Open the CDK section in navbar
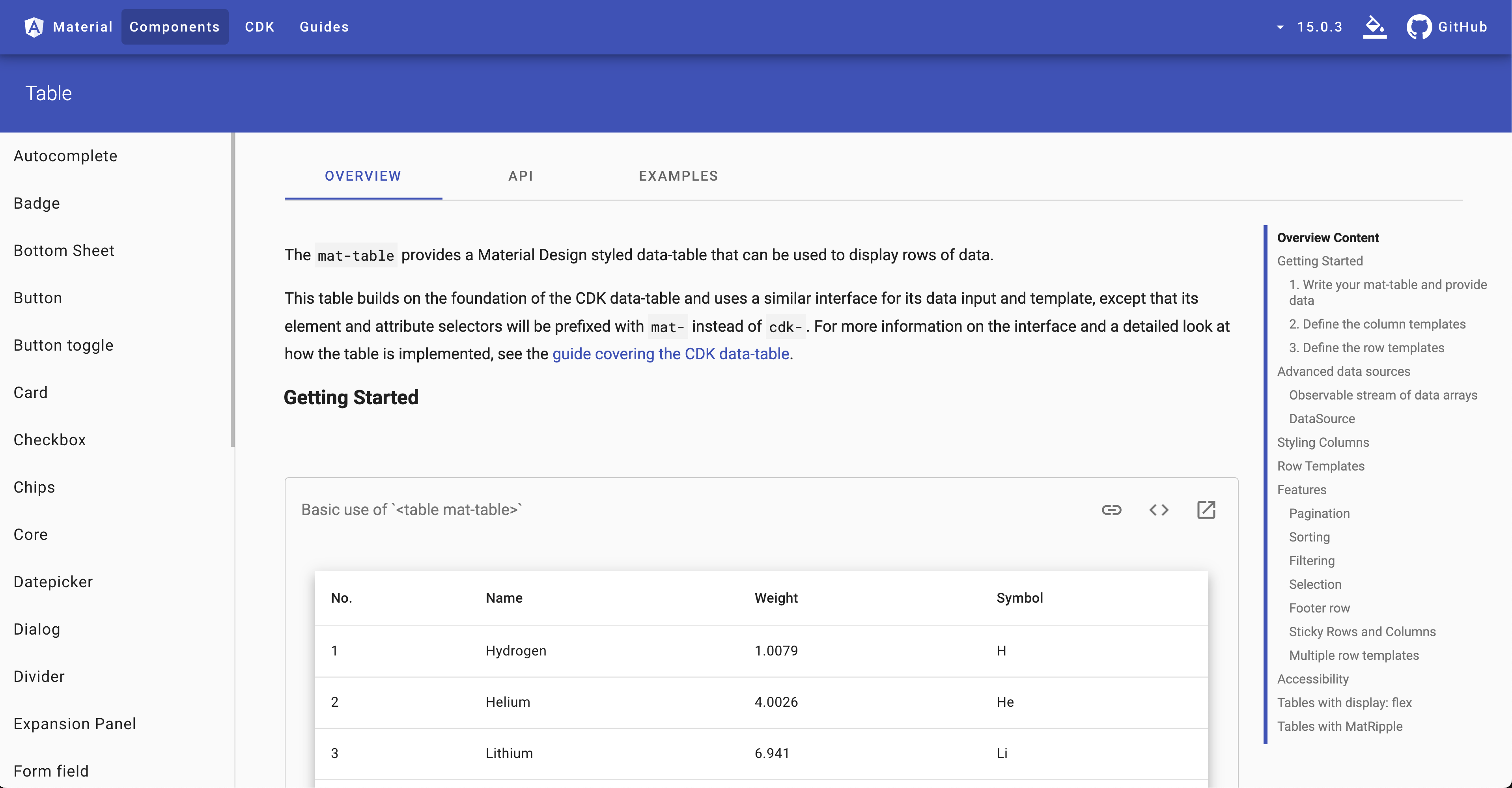The image size is (1512, 788). 259,27
